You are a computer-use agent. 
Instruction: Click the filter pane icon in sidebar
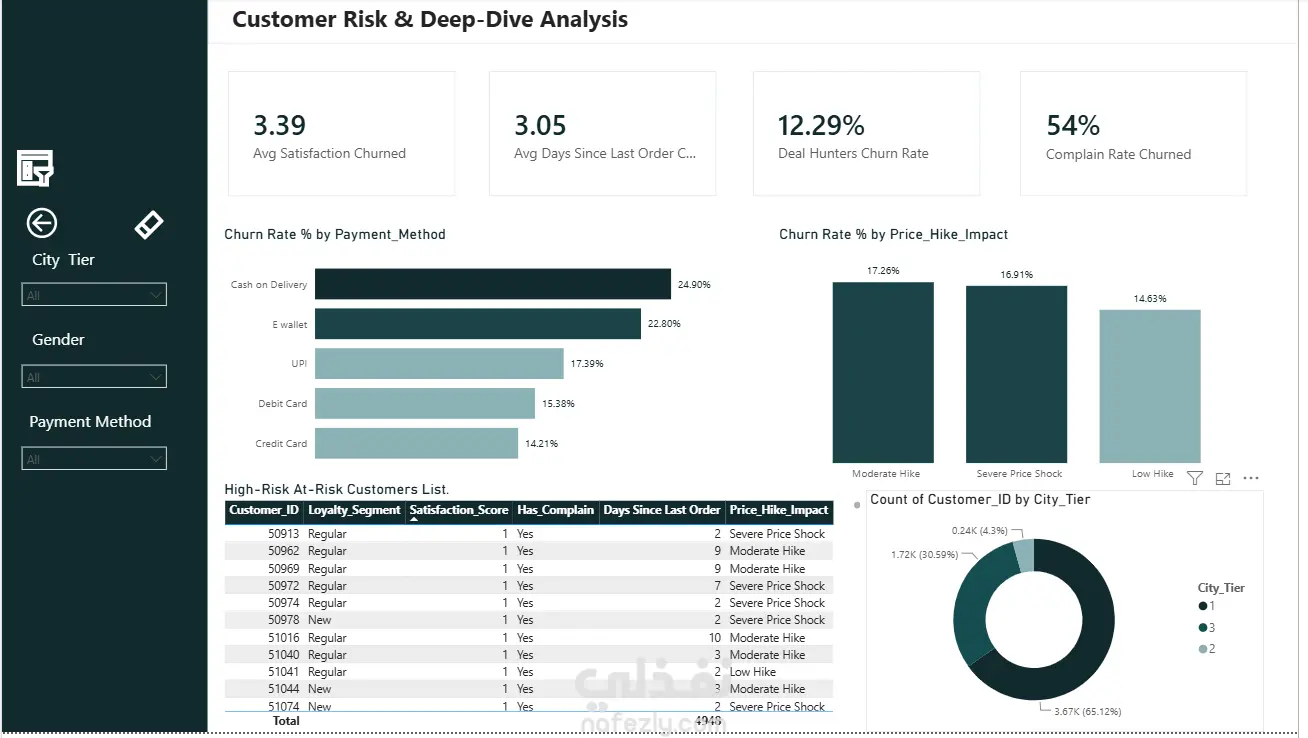point(35,168)
